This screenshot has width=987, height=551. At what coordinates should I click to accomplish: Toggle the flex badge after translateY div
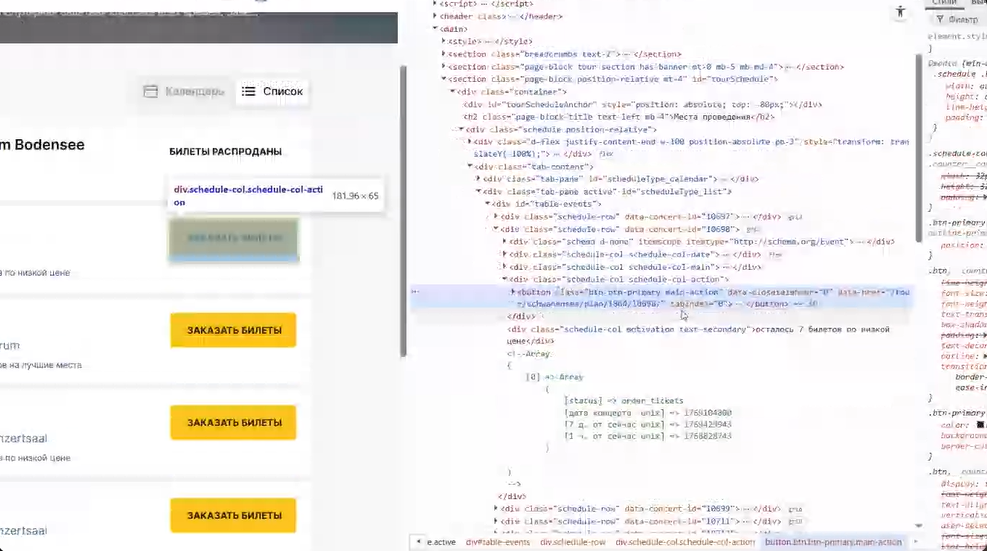coord(606,154)
